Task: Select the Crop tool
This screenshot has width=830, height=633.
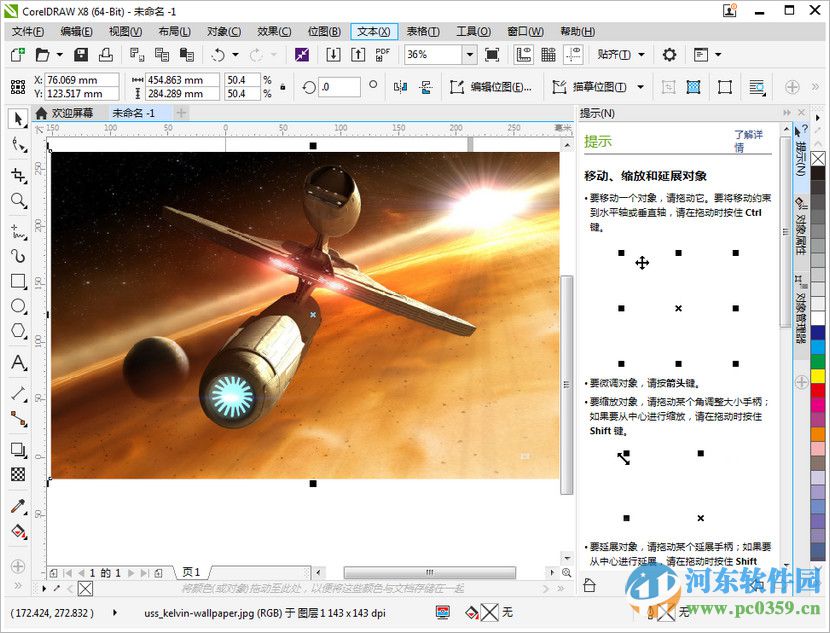Action: click(16, 175)
